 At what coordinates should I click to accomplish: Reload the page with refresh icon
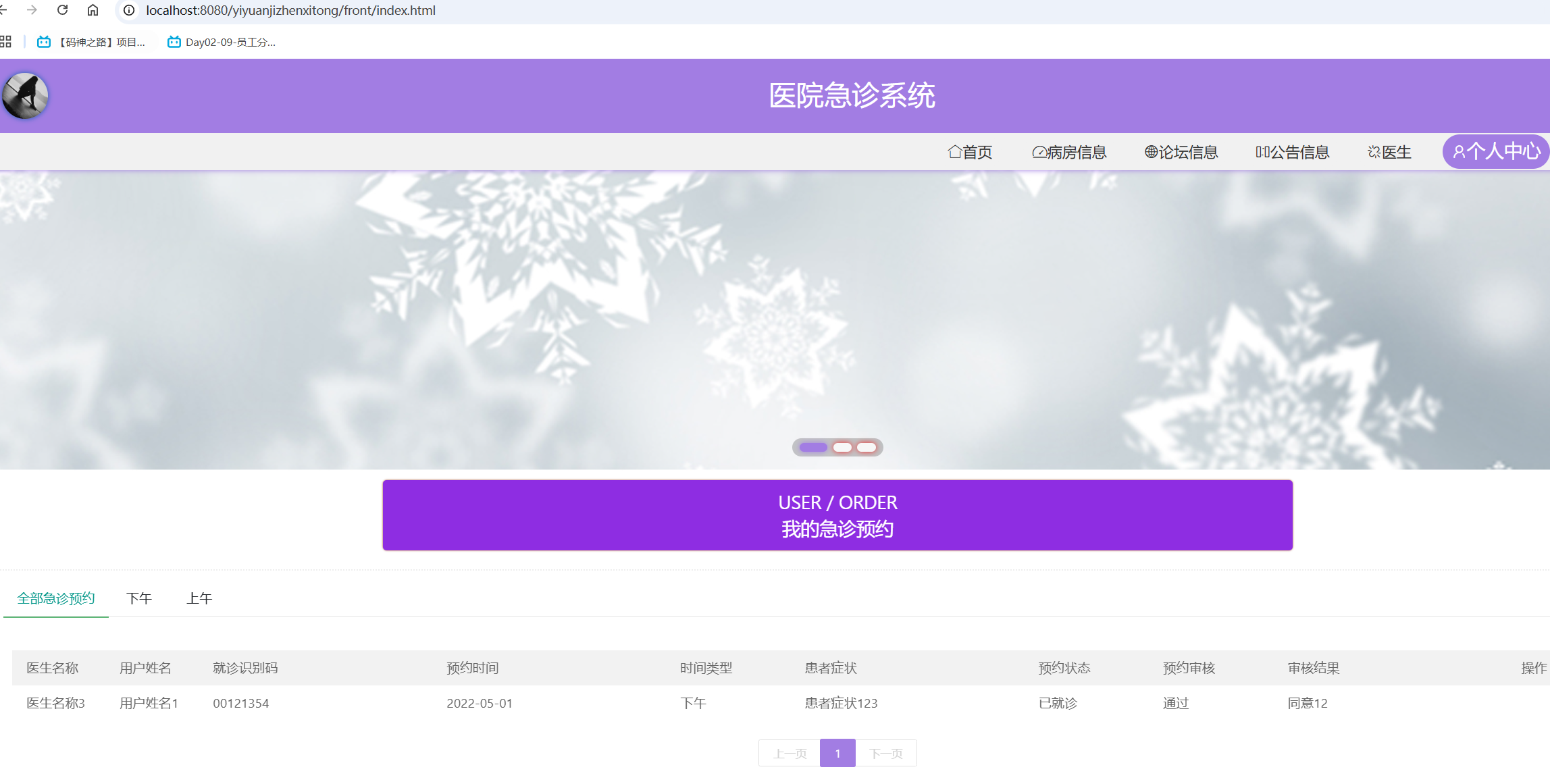63,10
